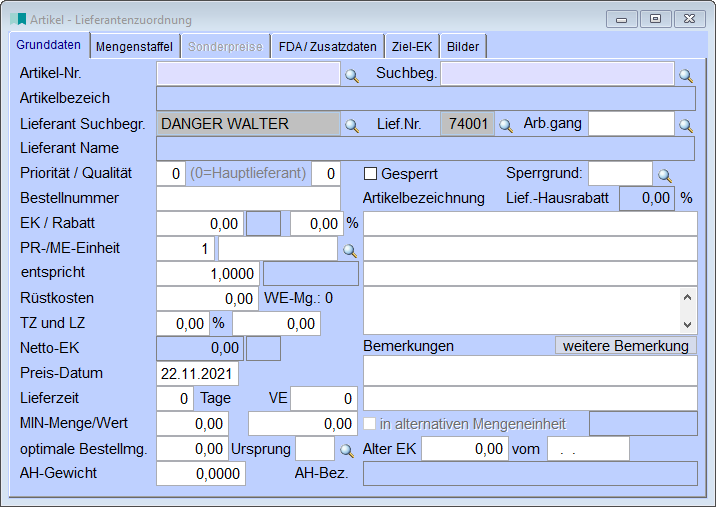Click the Sperrgrund search magnifier

(664, 175)
